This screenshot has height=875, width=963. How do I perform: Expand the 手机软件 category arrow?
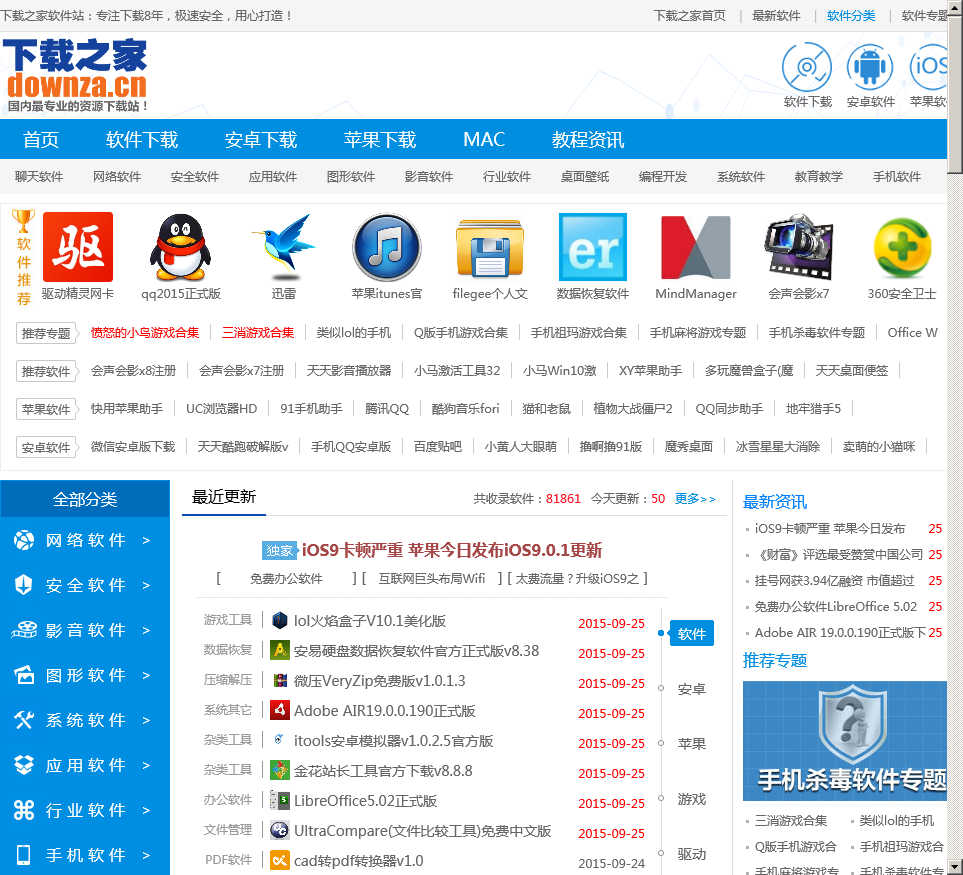[146, 855]
